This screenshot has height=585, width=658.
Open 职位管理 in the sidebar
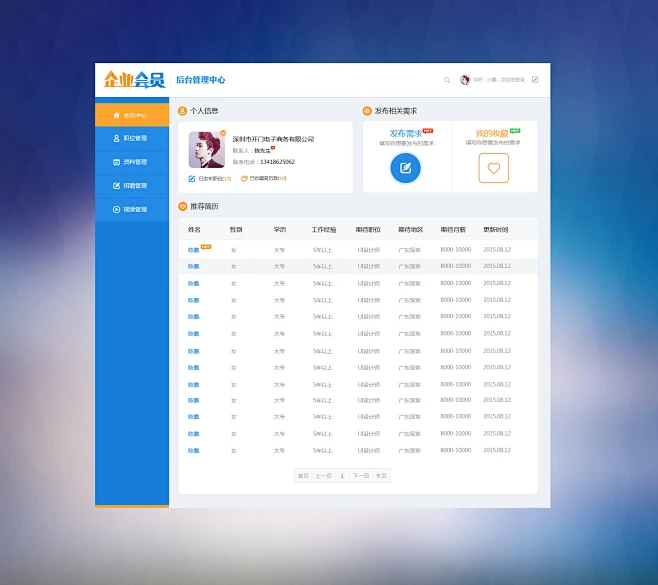point(132,138)
